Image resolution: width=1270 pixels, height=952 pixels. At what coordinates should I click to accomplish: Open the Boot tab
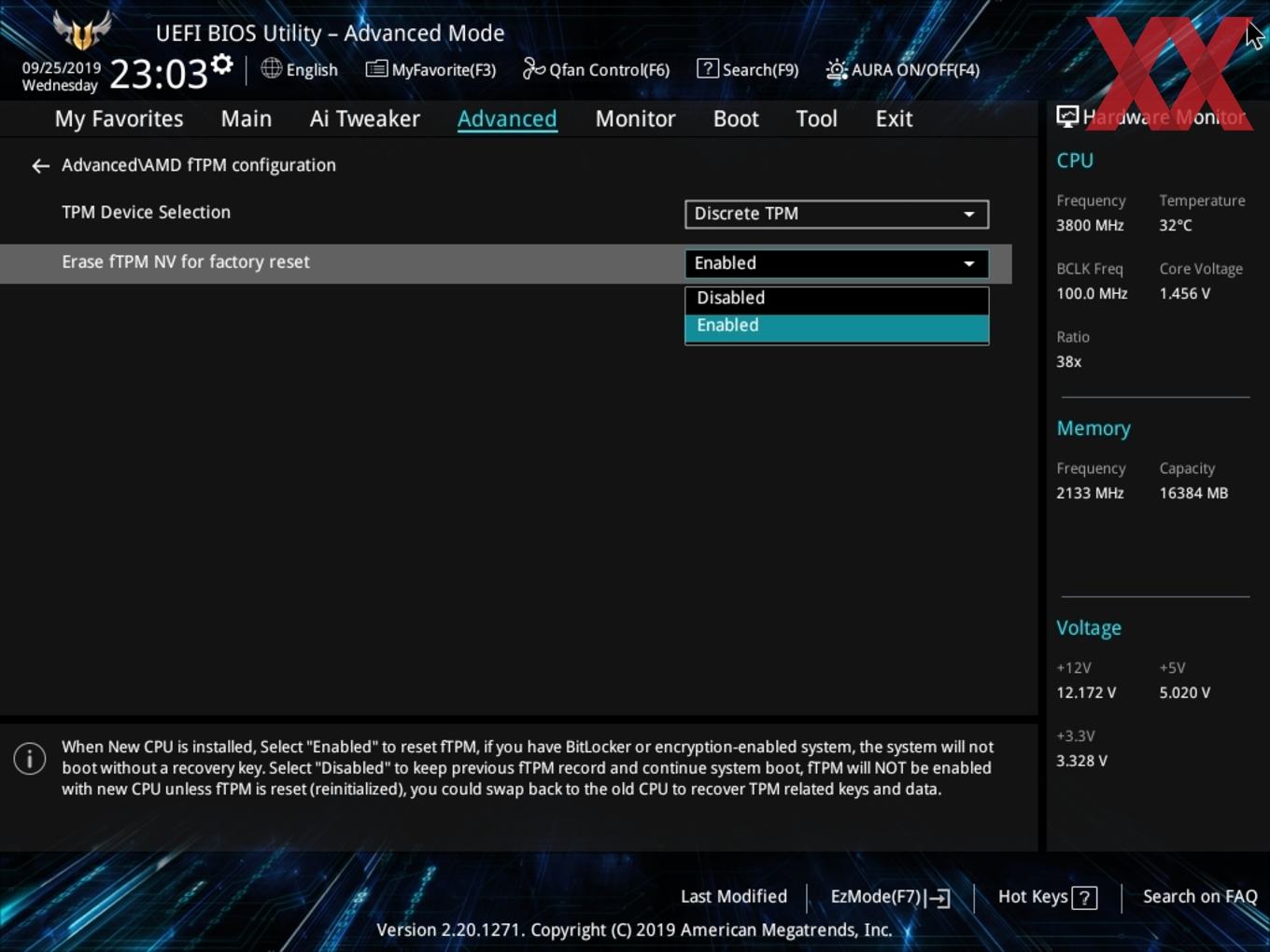(x=736, y=119)
